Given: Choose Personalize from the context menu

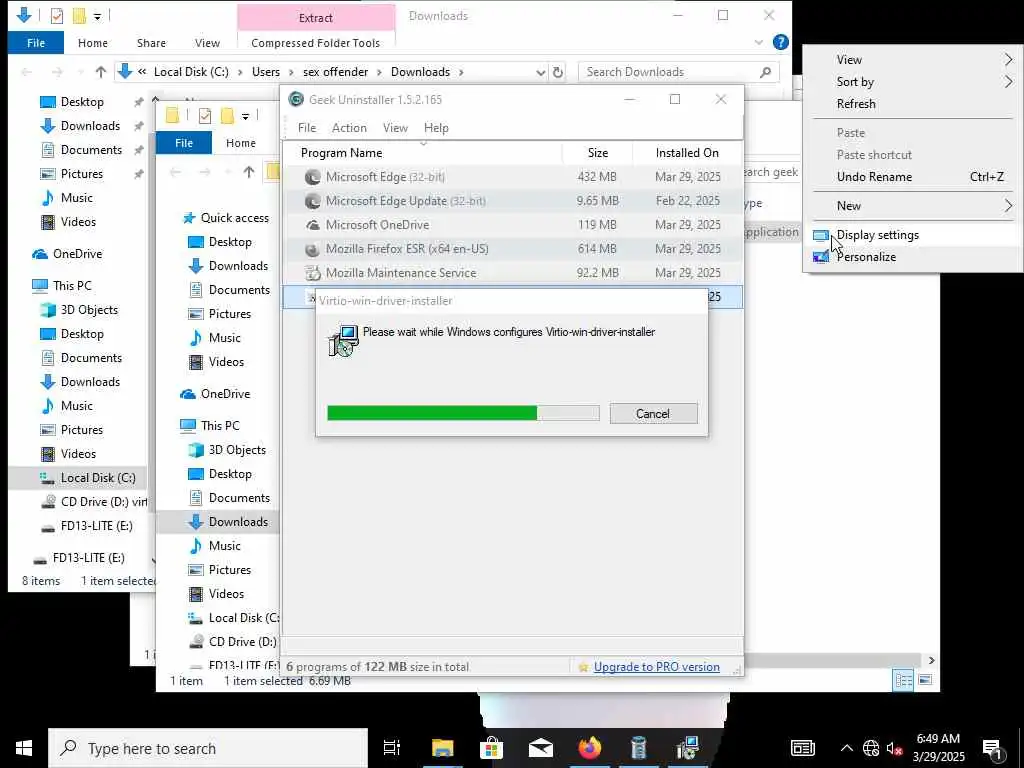Looking at the screenshot, I should pyautogui.click(x=866, y=257).
